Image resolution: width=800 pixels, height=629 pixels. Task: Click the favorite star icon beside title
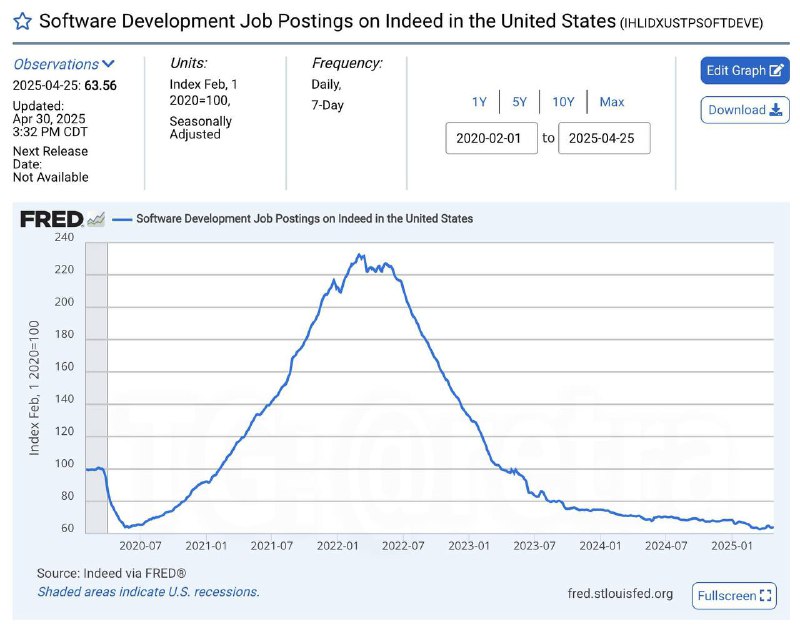tap(22, 21)
